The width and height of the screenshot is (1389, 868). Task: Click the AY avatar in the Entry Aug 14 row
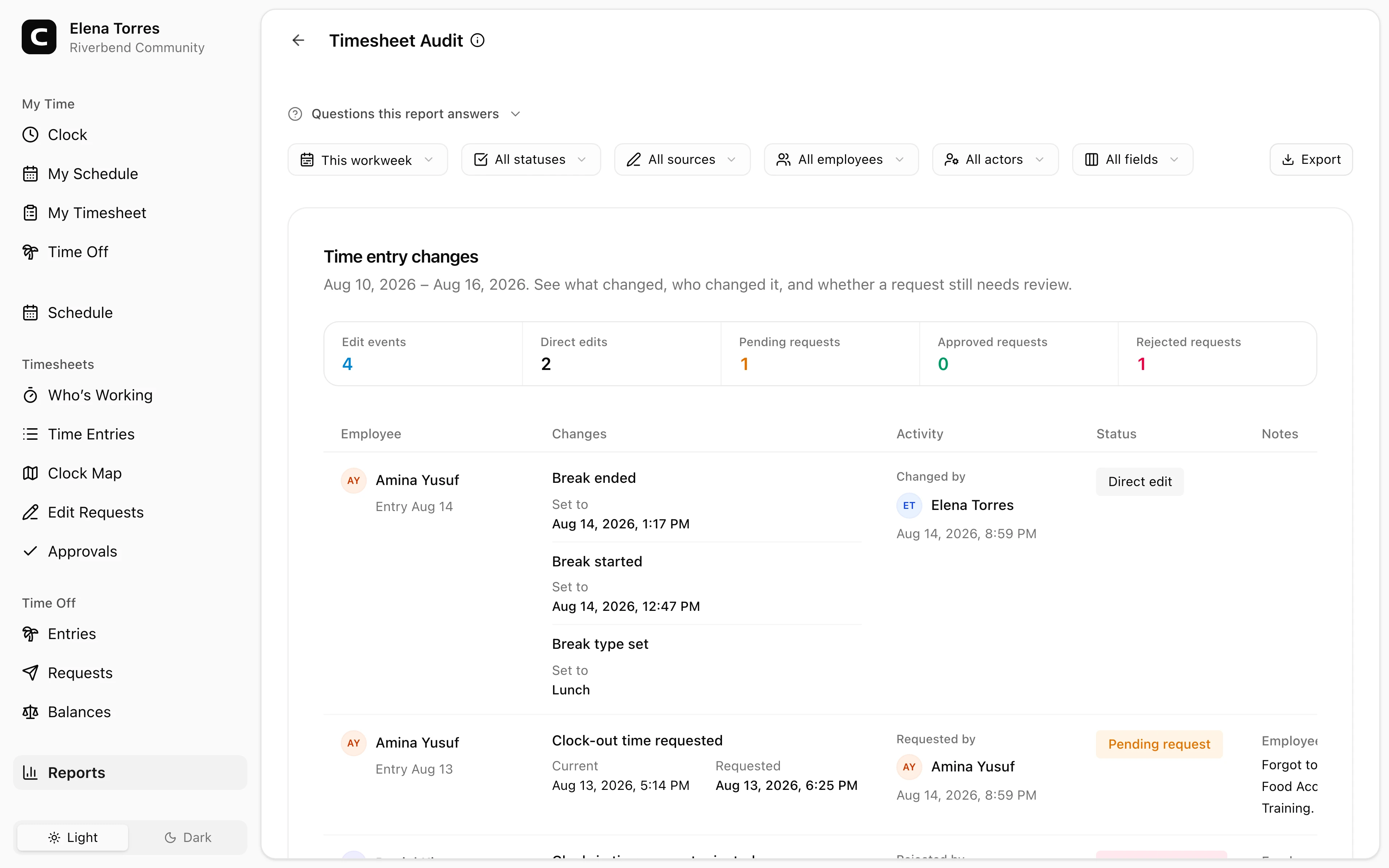pyautogui.click(x=353, y=480)
